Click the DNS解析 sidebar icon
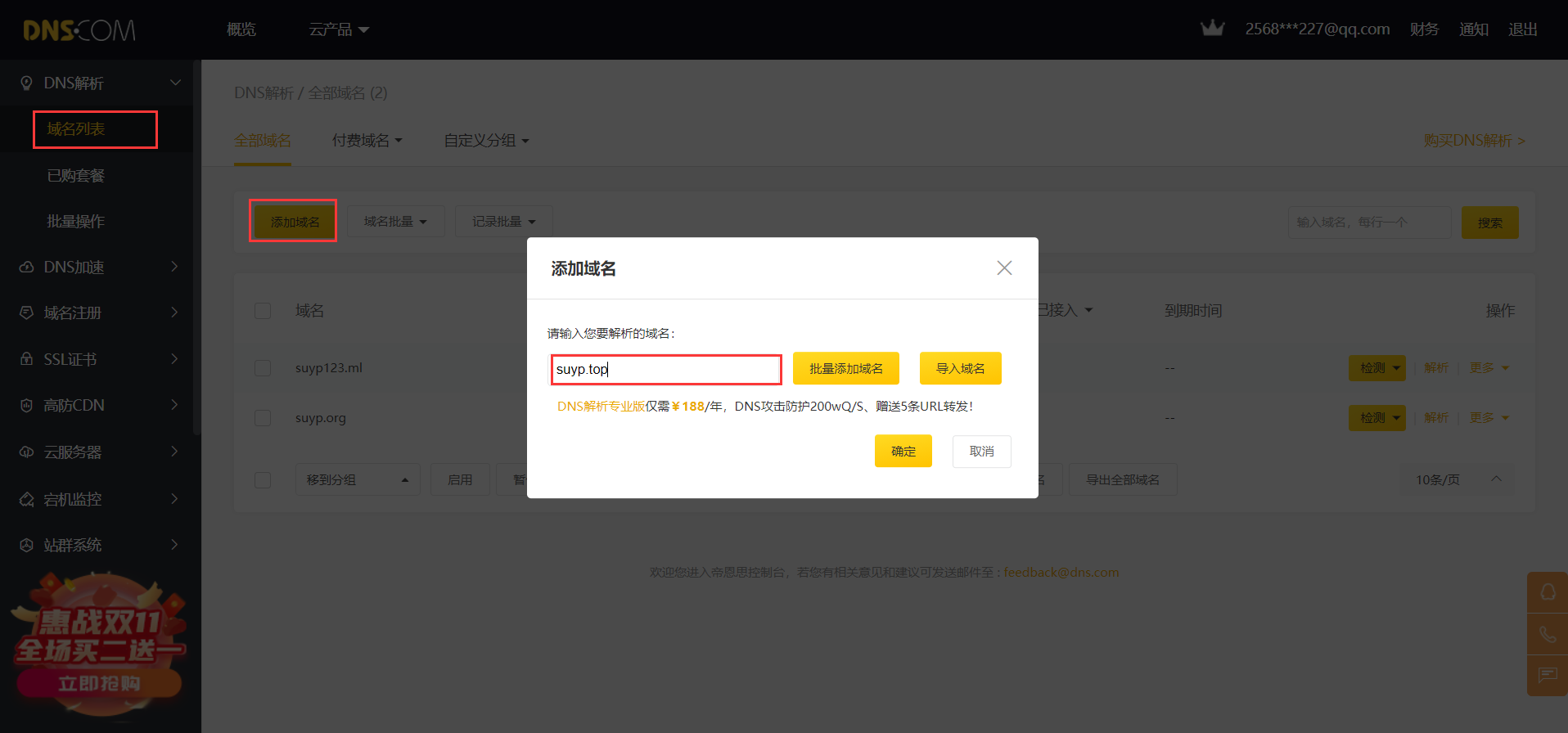The width and height of the screenshot is (1568, 733). click(26, 83)
